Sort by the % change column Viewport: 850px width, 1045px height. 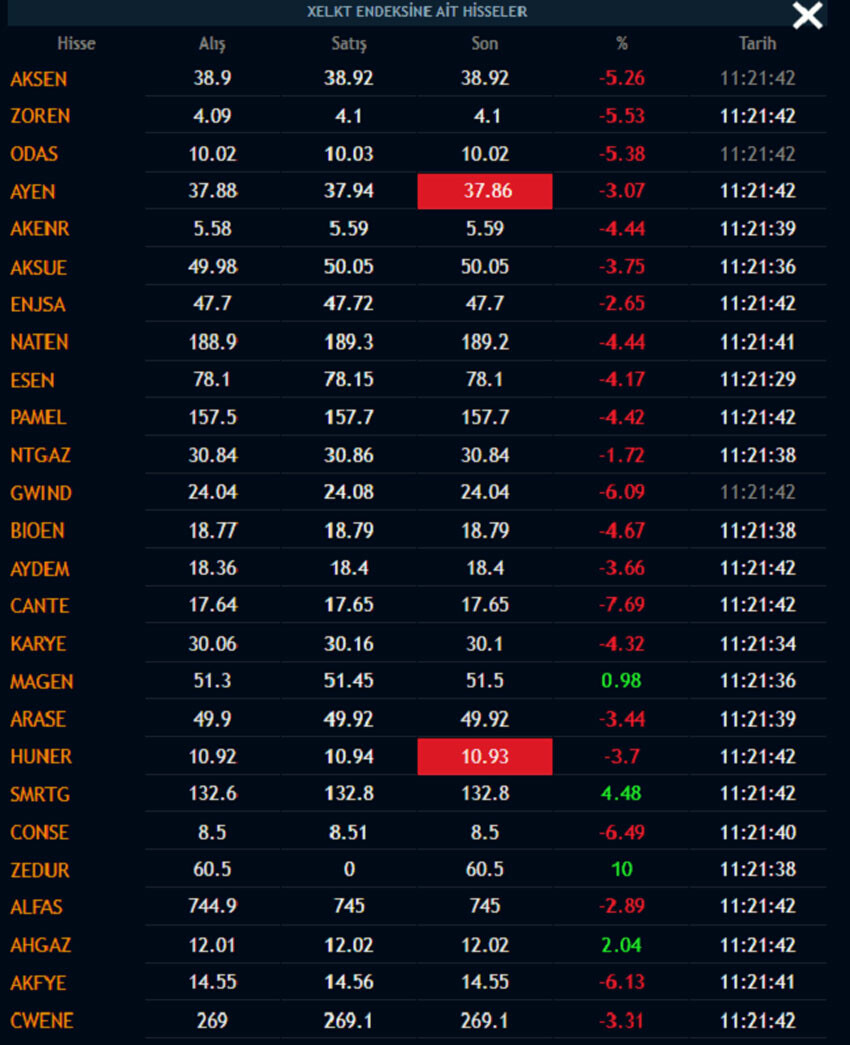[x=622, y=44]
